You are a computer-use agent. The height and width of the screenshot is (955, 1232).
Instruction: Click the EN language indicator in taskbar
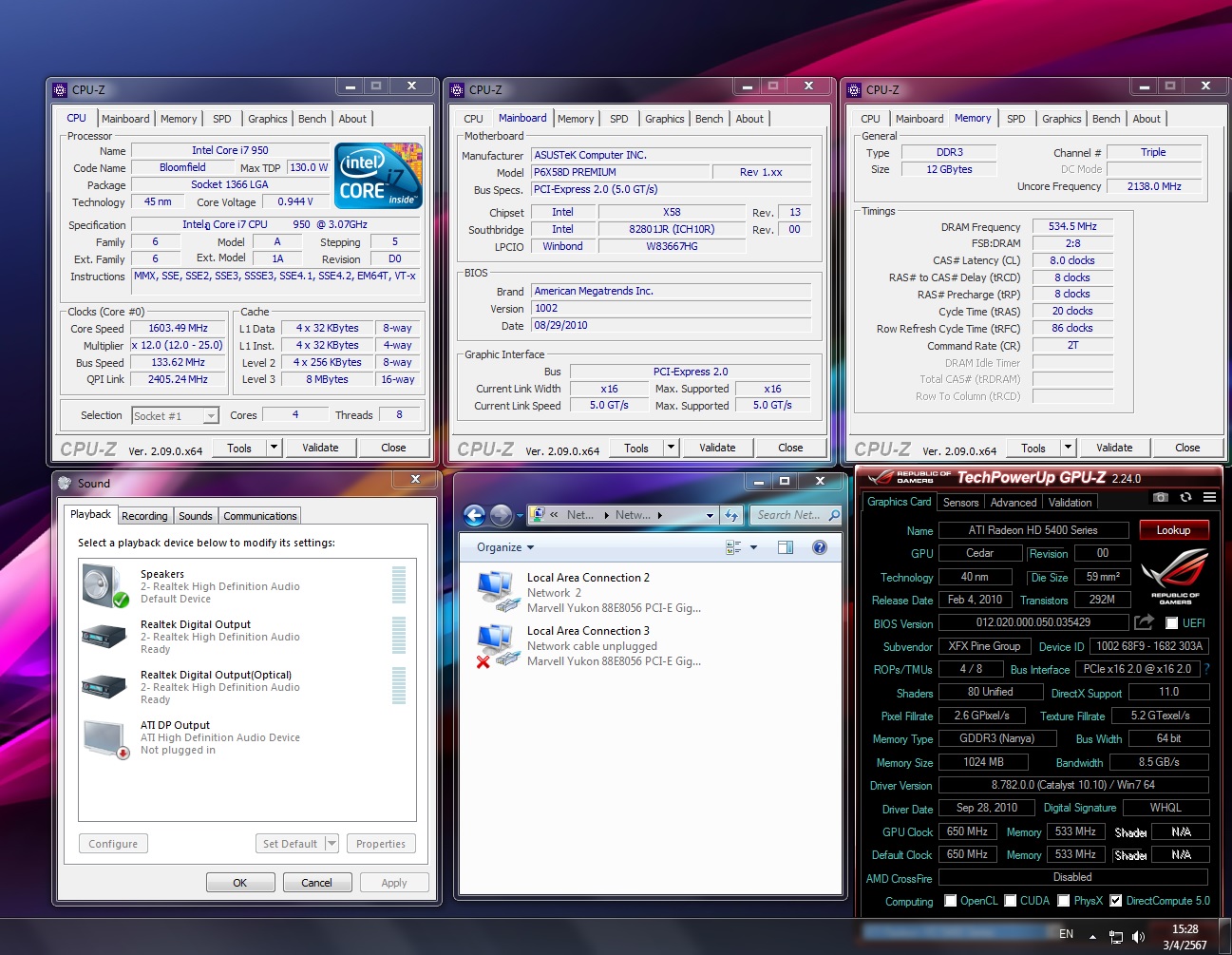pyautogui.click(x=1067, y=934)
